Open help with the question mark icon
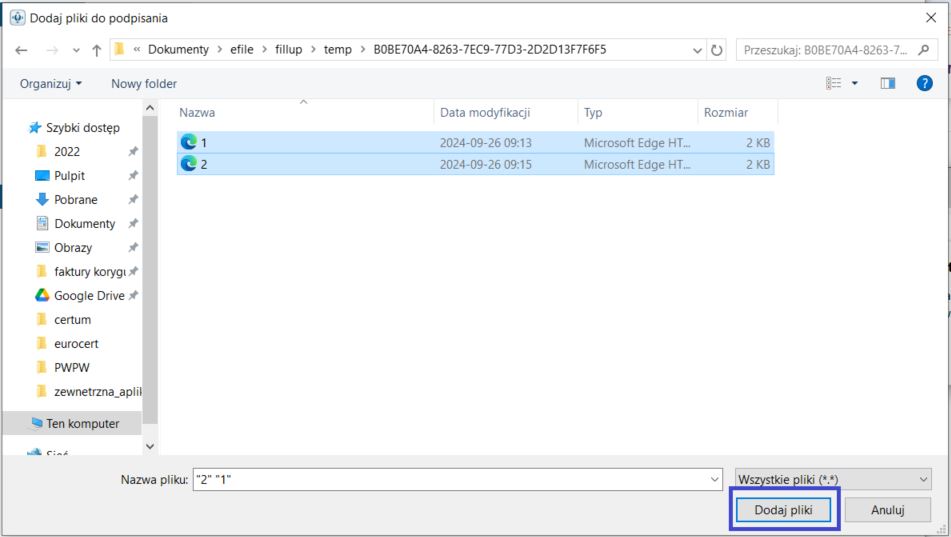 [924, 83]
